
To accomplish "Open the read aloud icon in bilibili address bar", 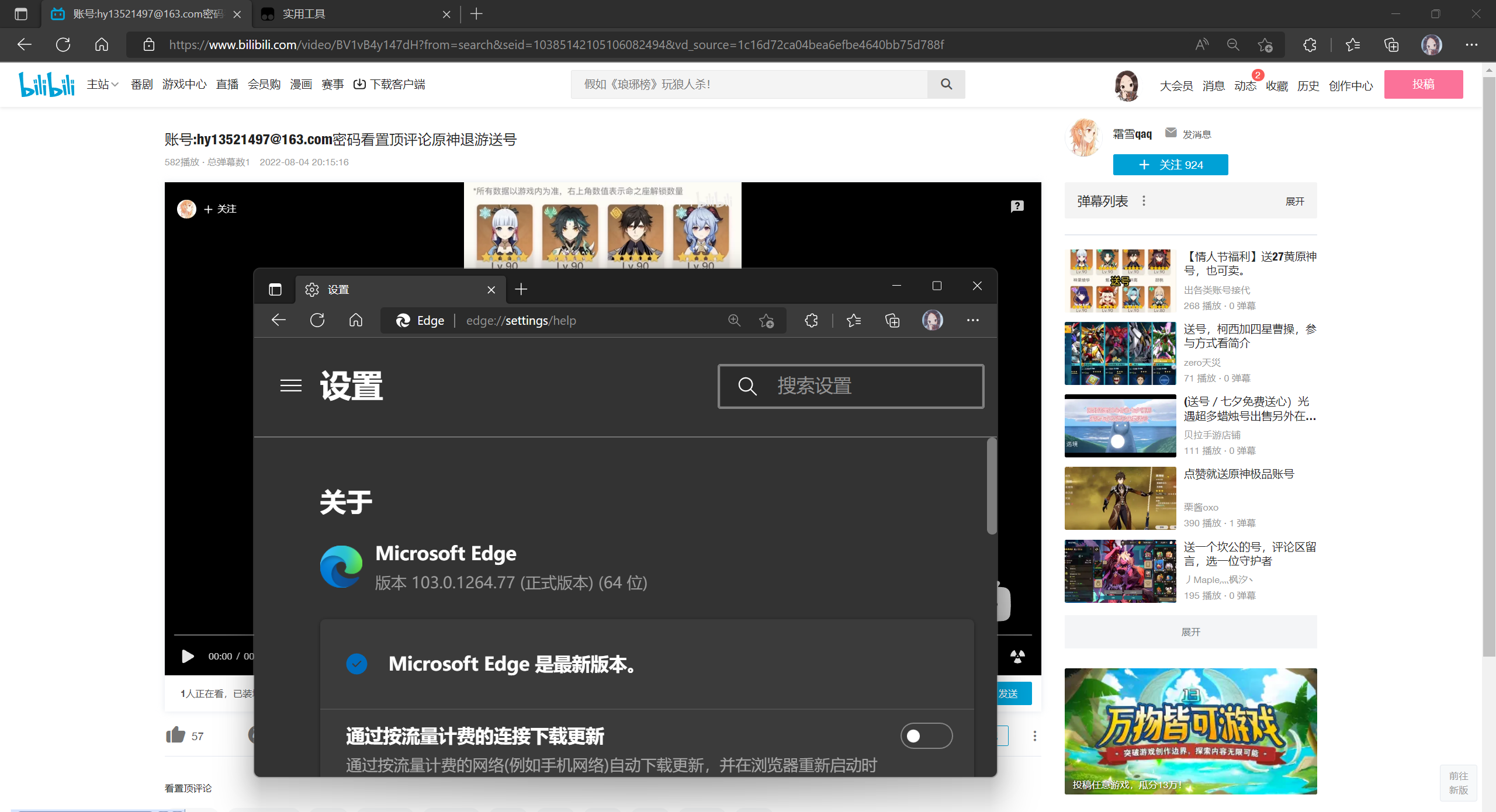I will tap(1201, 44).
